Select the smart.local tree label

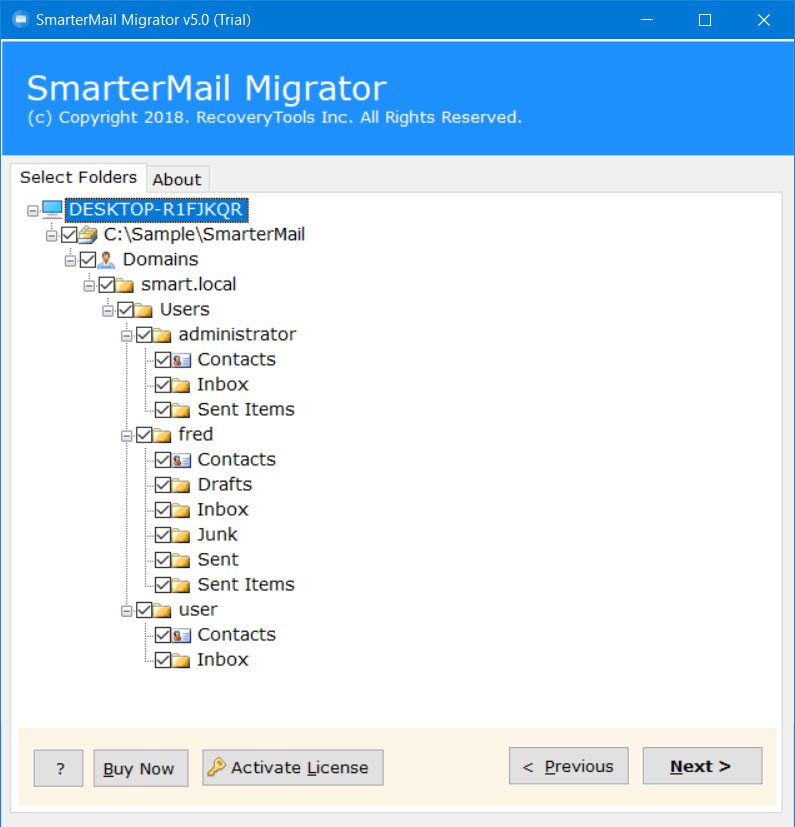coord(188,285)
